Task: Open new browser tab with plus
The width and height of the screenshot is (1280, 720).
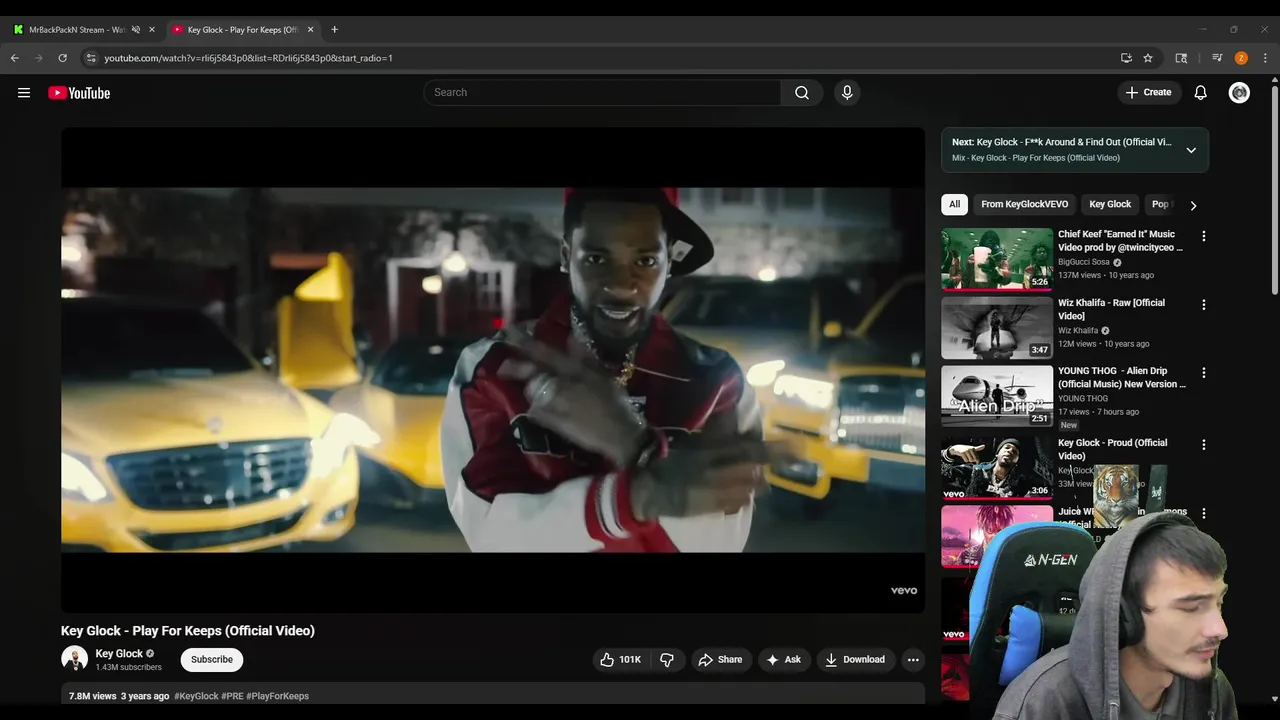Action: [334, 30]
